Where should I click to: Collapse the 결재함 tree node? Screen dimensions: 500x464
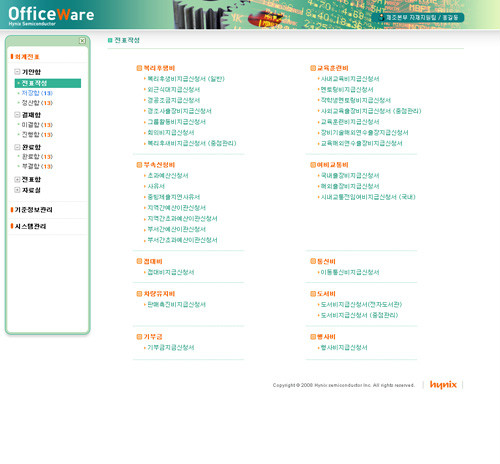pyautogui.click(x=17, y=115)
